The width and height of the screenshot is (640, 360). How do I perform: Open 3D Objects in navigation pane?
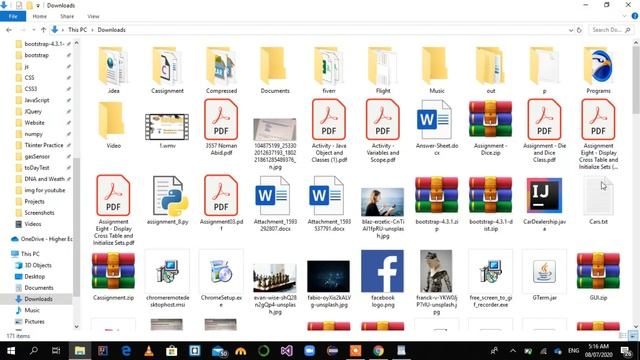point(38,265)
